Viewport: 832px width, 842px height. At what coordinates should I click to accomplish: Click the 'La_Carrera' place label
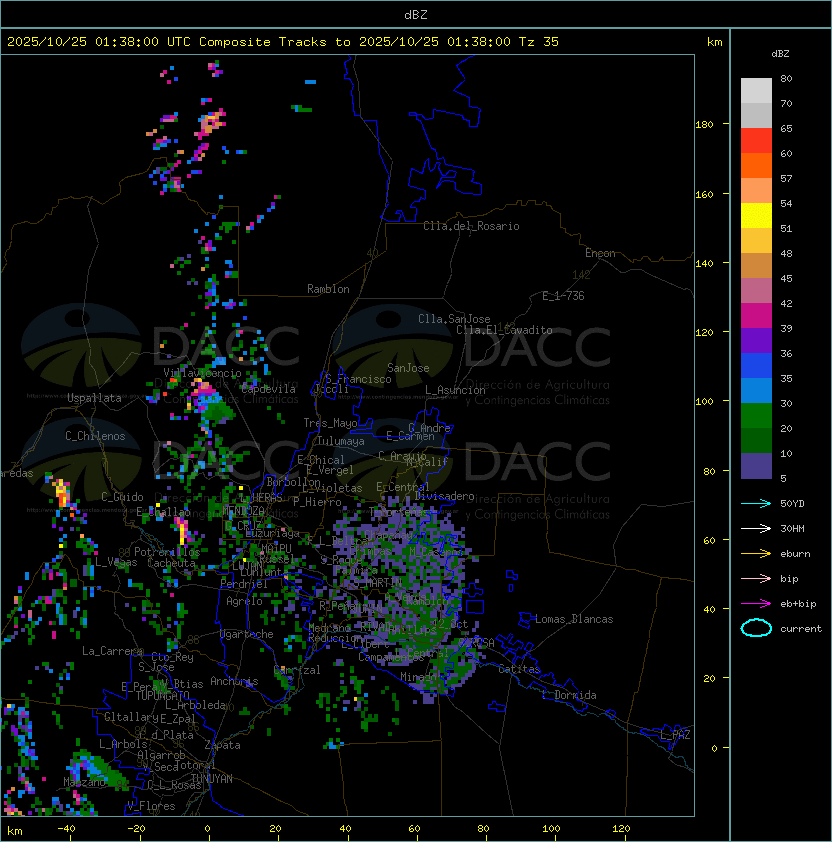click(x=112, y=651)
